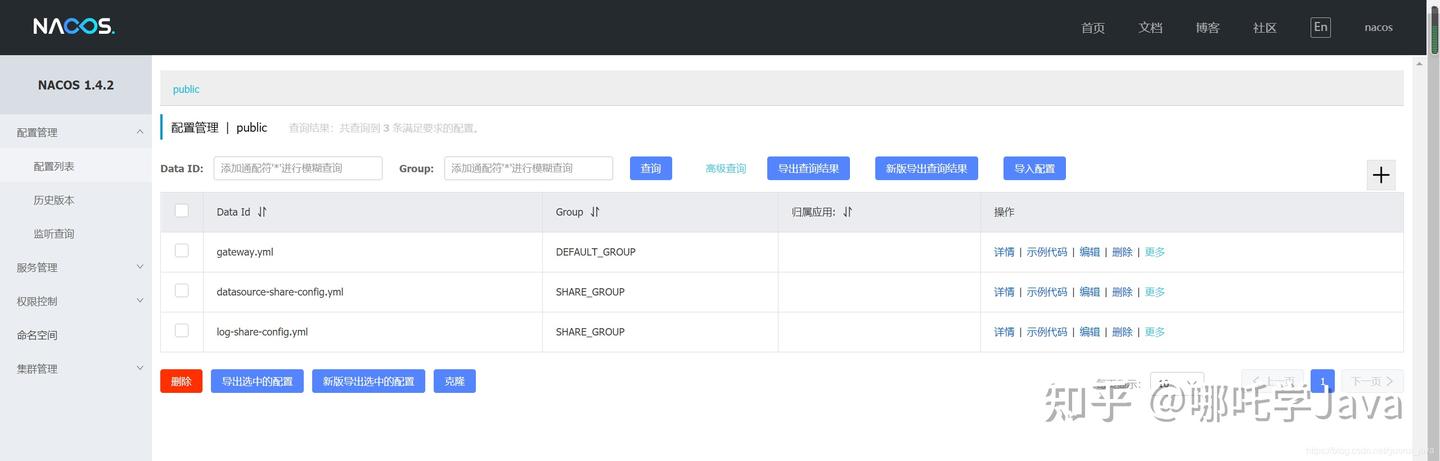This screenshot has height=461, width=1440.
Task: Click 编辑 for gateway.yml
Action: pyautogui.click(x=1089, y=252)
